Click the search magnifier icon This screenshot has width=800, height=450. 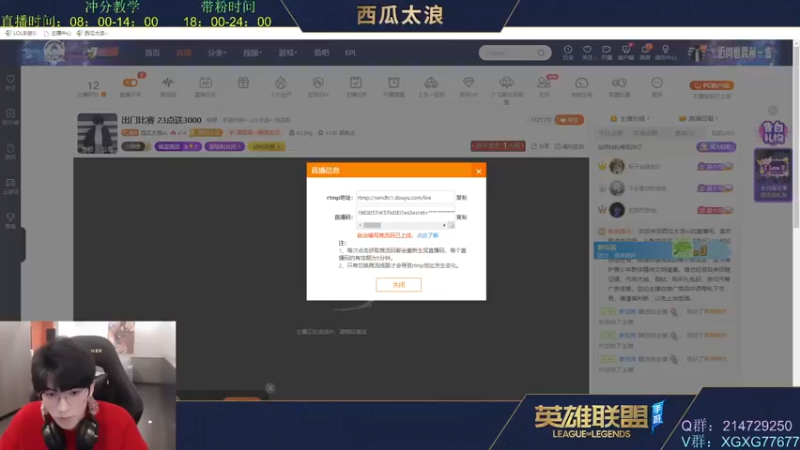point(541,53)
